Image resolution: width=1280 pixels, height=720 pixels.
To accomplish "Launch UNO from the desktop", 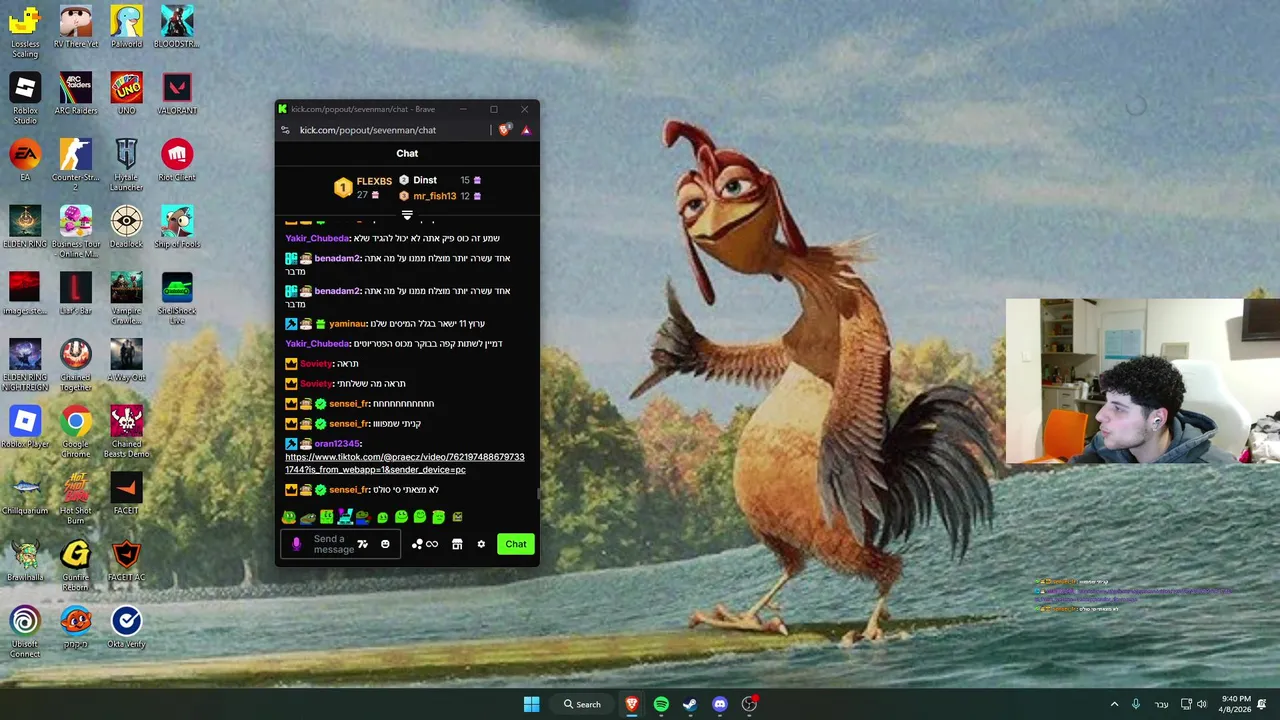I will point(126,94).
